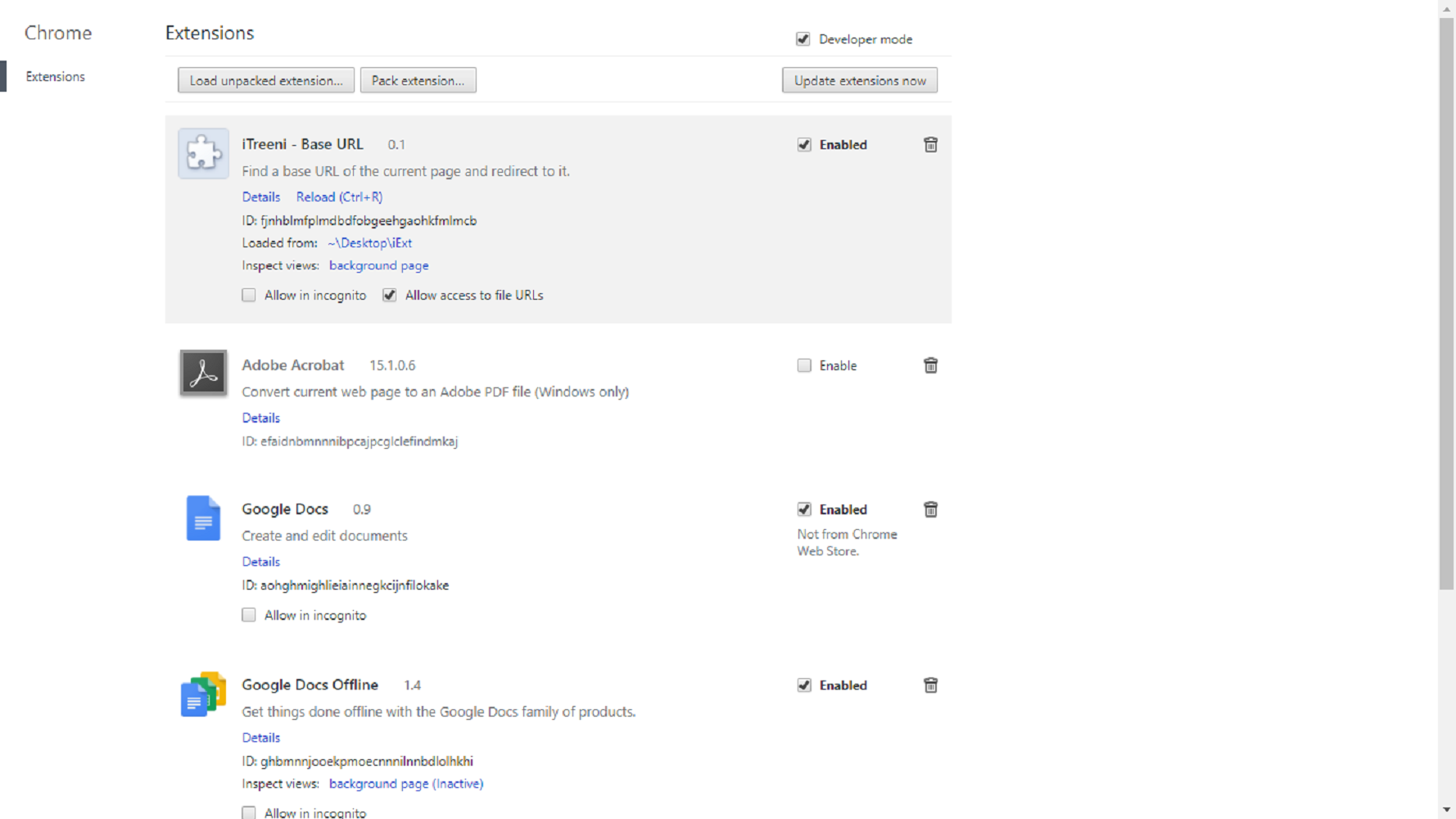This screenshot has width=1456, height=819.
Task: Select Extensions in the left sidebar
Action: pyautogui.click(x=55, y=77)
